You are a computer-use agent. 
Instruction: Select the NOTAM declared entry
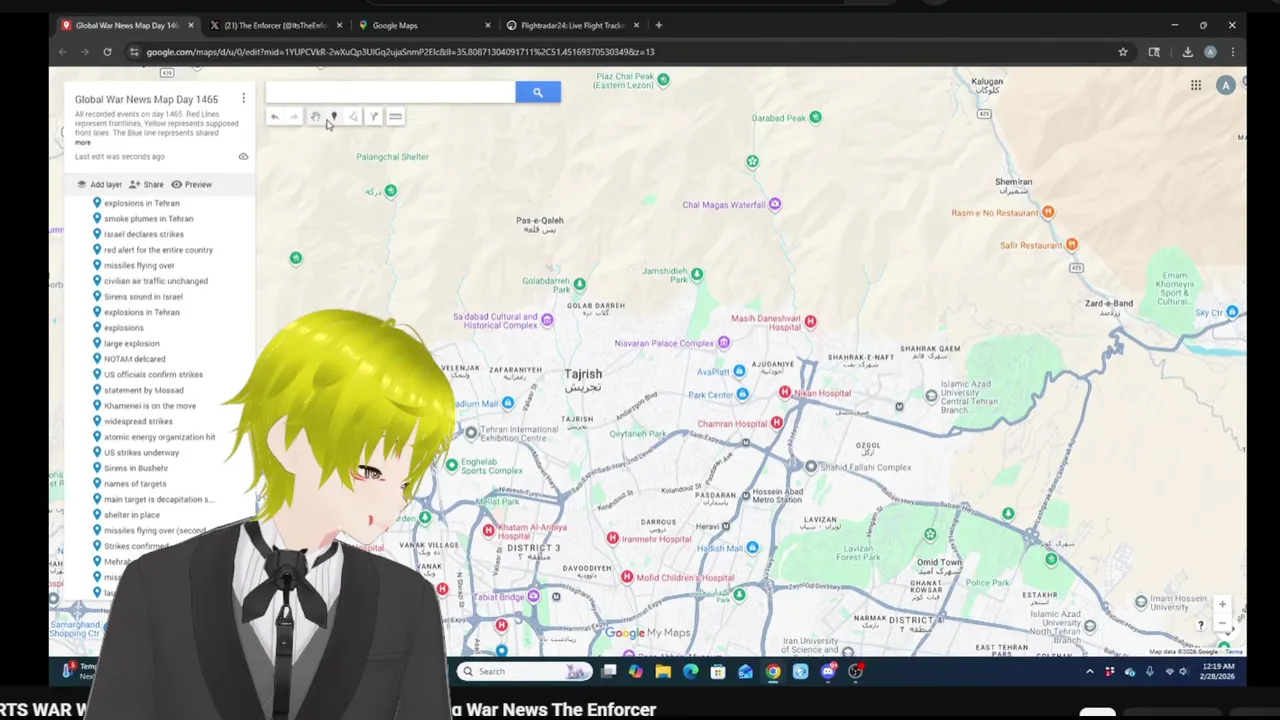click(135, 359)
